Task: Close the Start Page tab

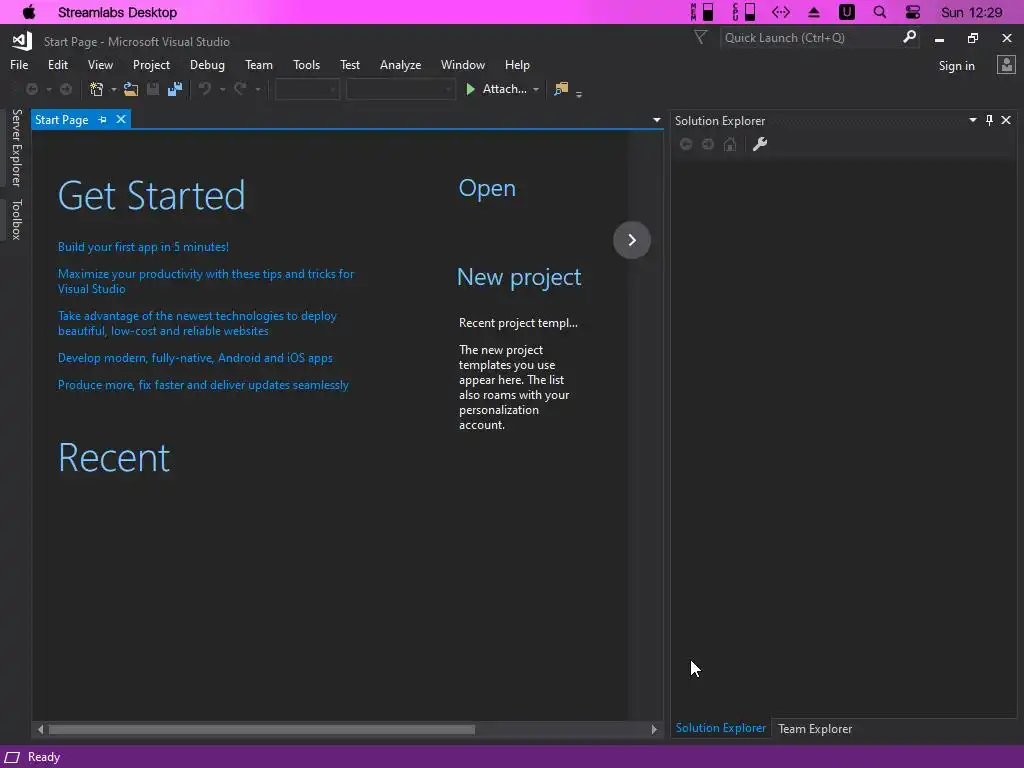Action: (121, 120)
